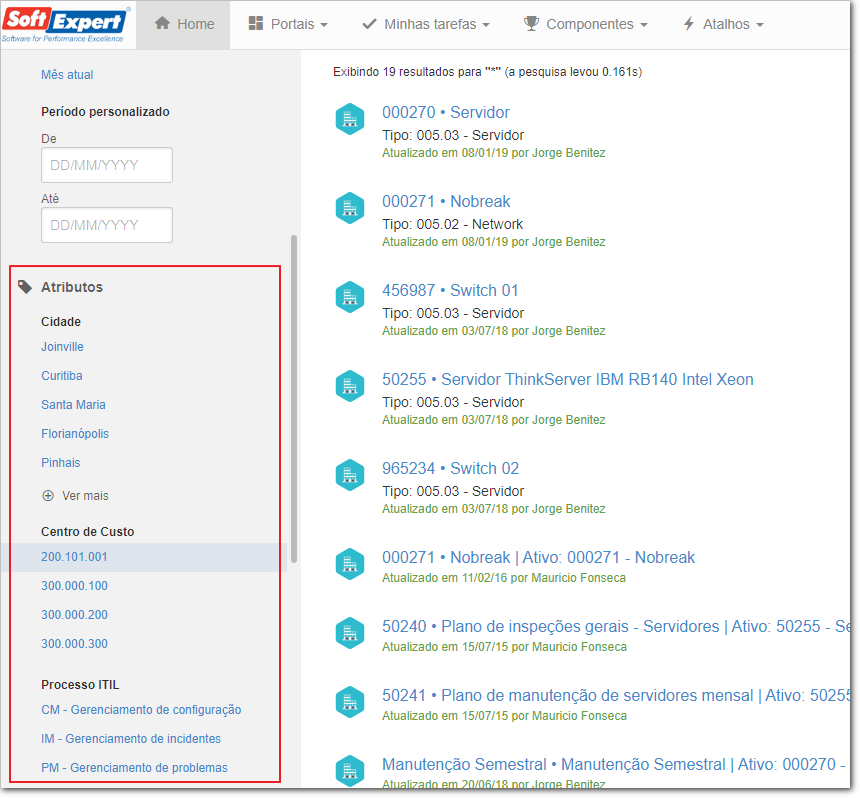Click the Até date input field

click(x=107, y=225)
